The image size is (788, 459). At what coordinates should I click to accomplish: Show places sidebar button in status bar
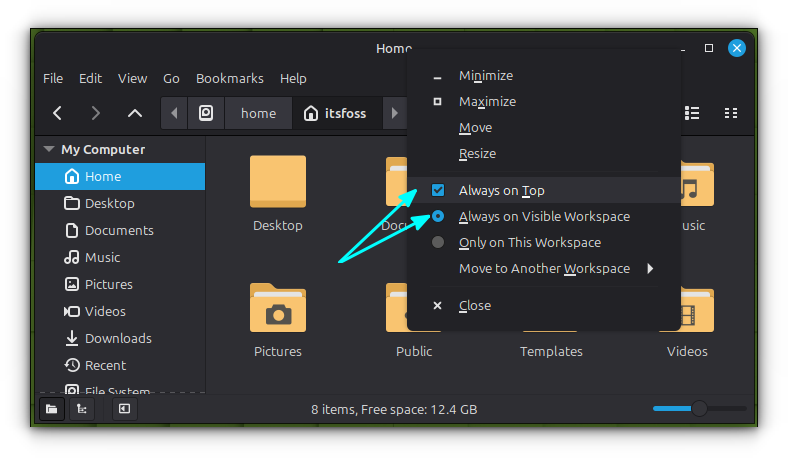pyautogui.click(x=49, y=408)
